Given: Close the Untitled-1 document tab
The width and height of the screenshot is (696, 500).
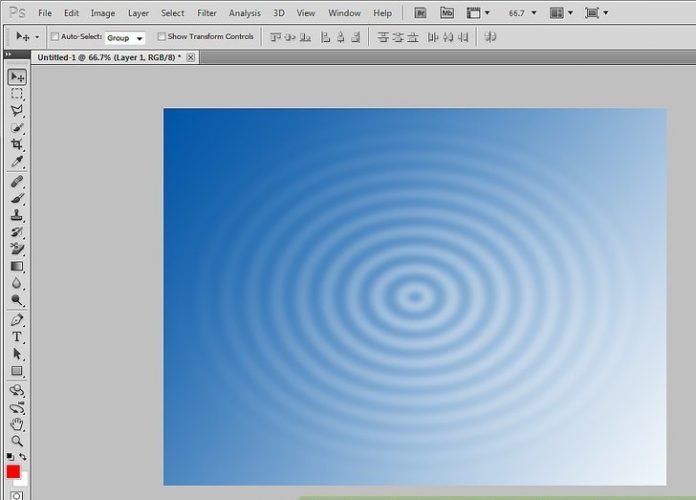Looking at the screenshot, I should (191, 58).
